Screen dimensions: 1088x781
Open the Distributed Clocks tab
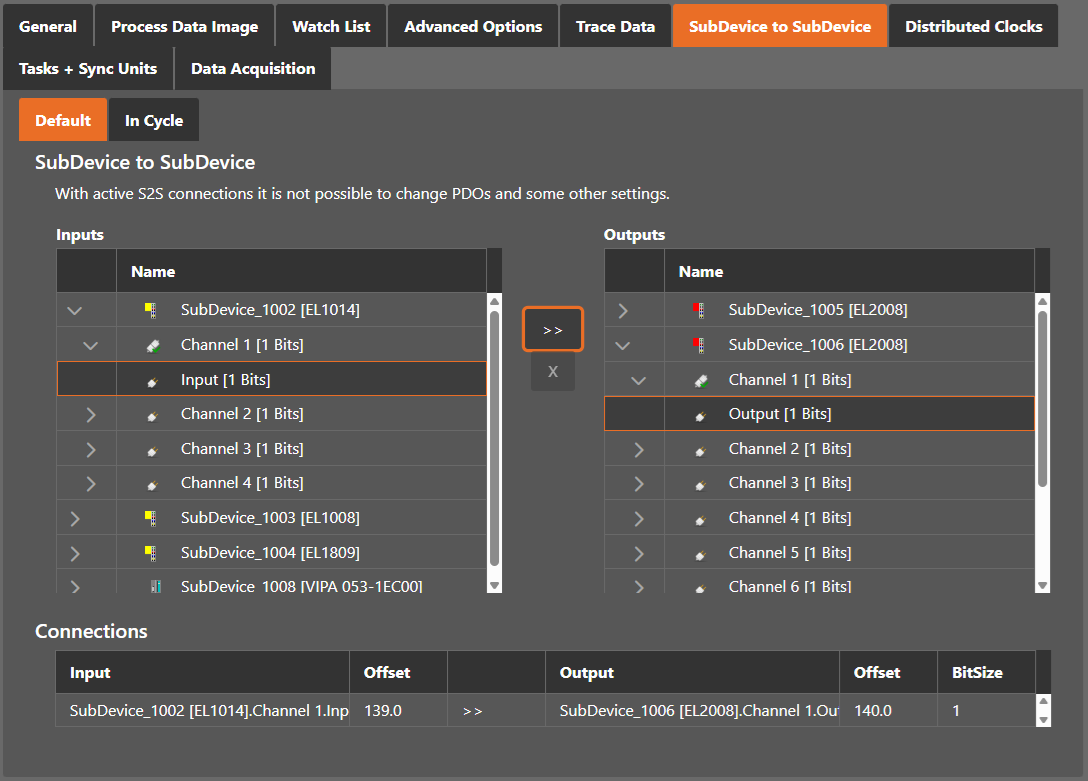pos(974,26)
